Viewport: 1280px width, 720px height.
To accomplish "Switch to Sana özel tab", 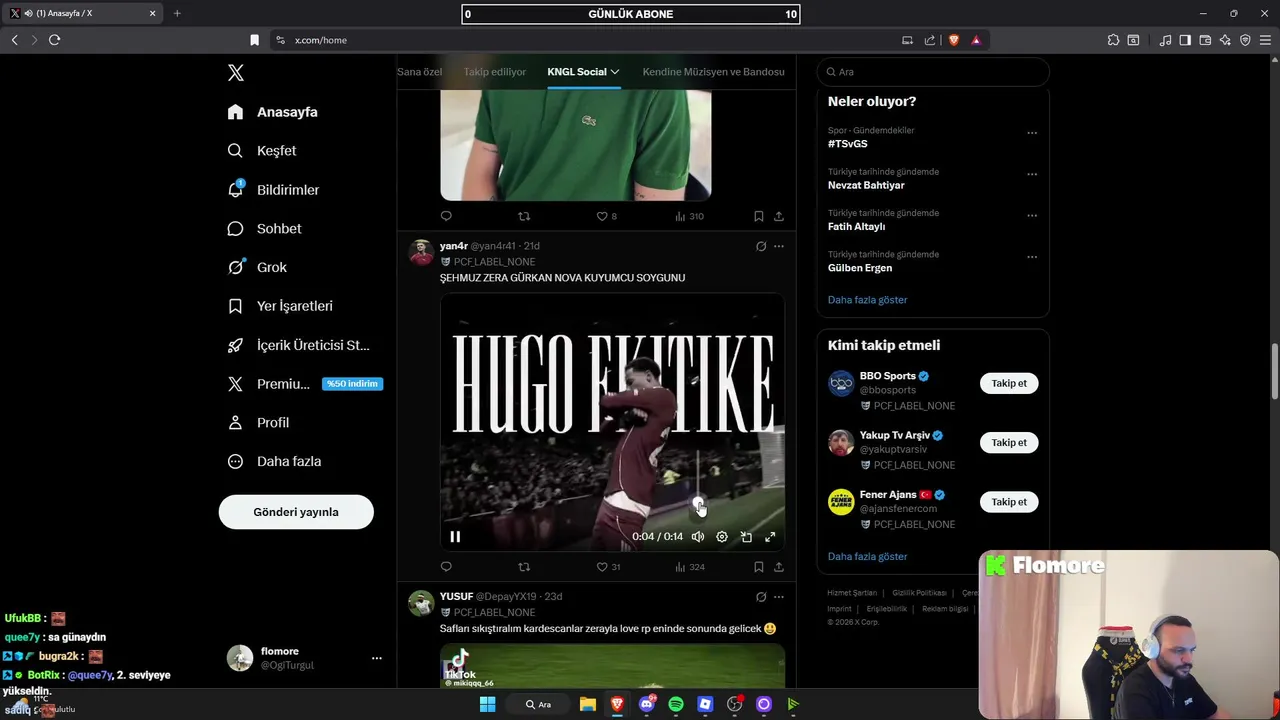I will 419,72.
